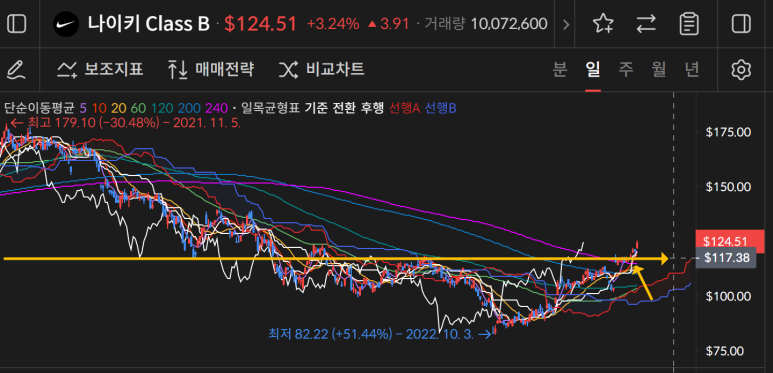Toggle Ichimoku 선행B leading span
This screenshot has width=773, height=373.
click(441, 108)
